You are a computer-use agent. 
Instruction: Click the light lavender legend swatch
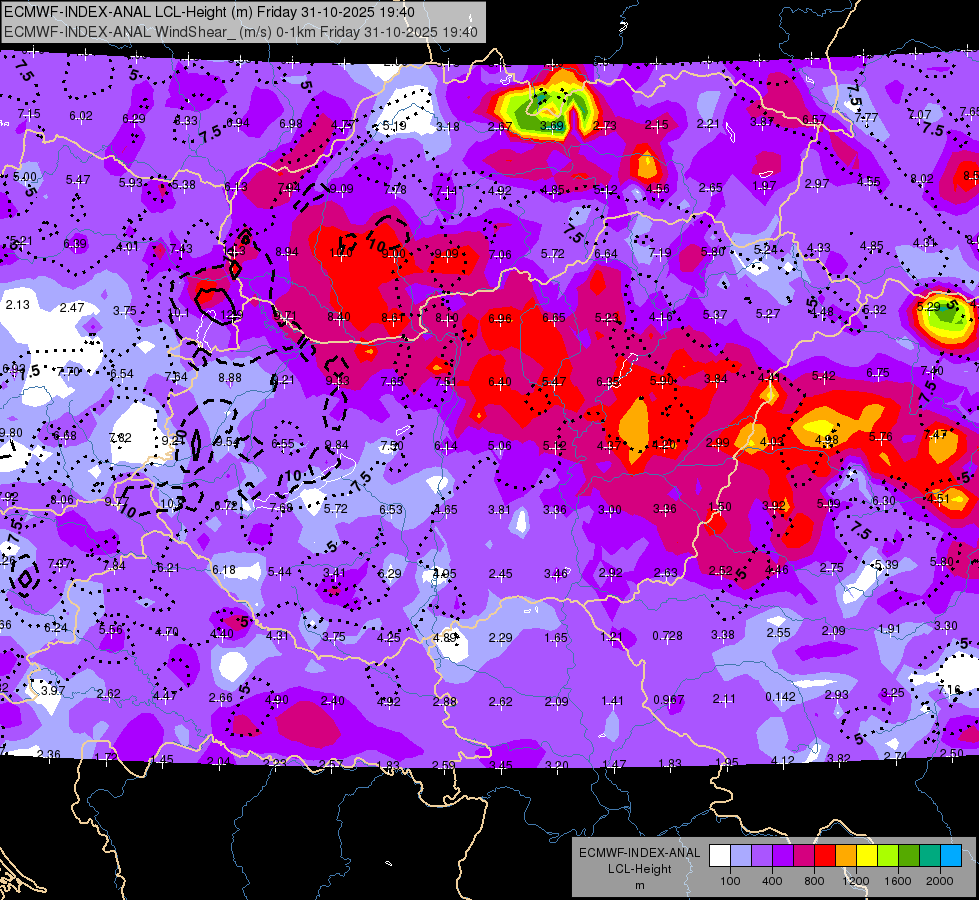[740, 856]
